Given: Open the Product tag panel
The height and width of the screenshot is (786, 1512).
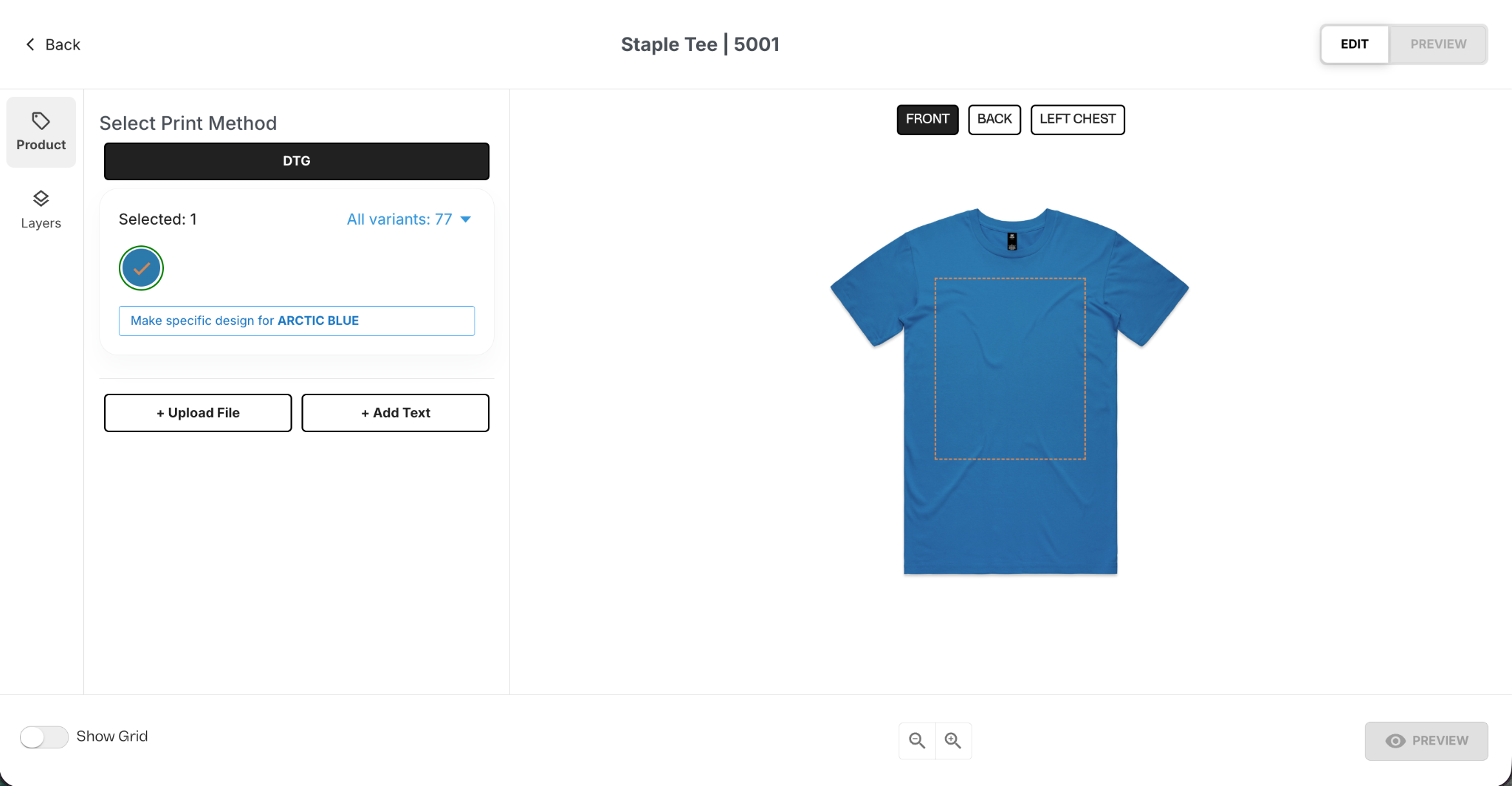Looking at the screenshot, I should click(41, 132).
